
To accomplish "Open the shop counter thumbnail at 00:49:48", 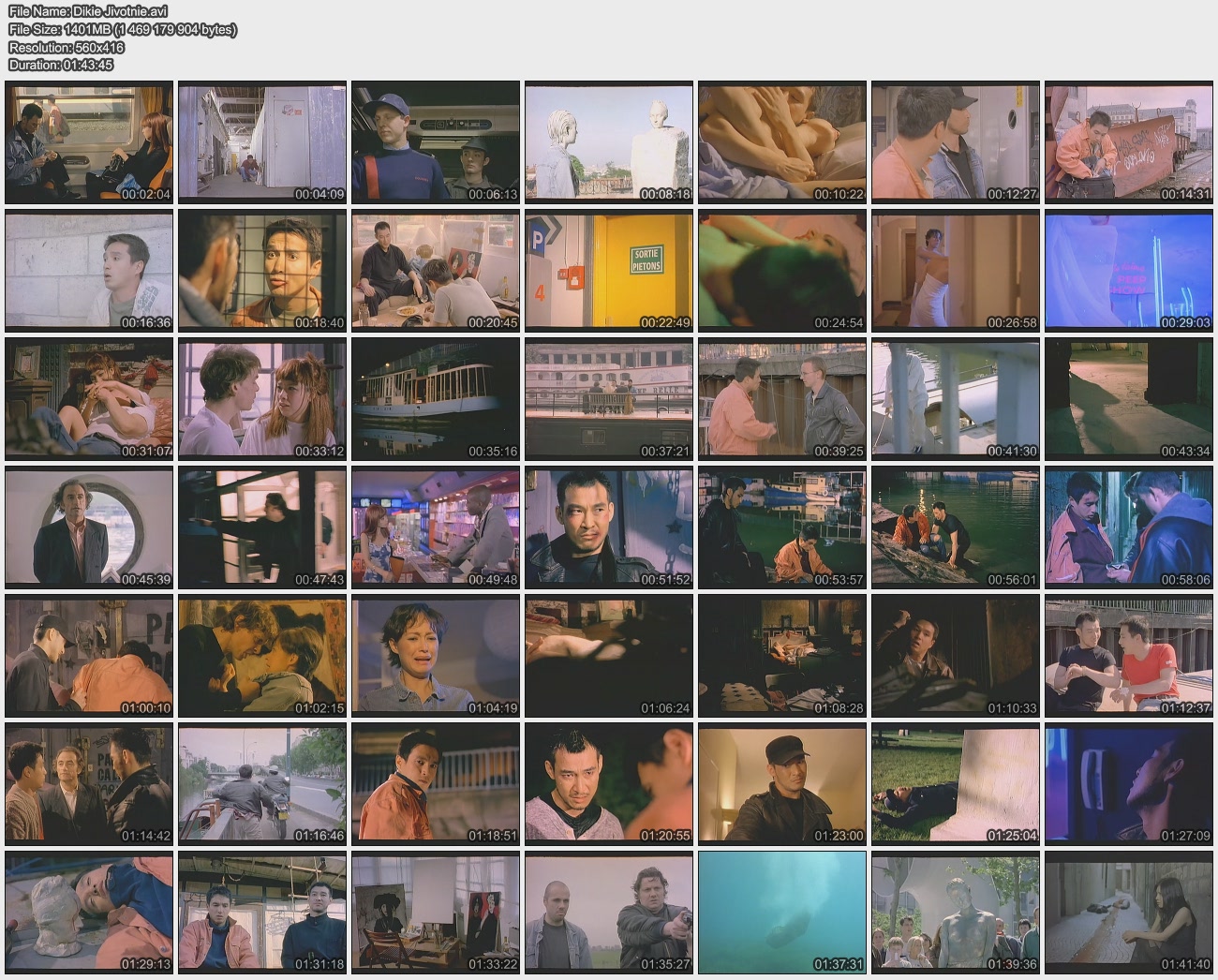I will click(436, 527).
